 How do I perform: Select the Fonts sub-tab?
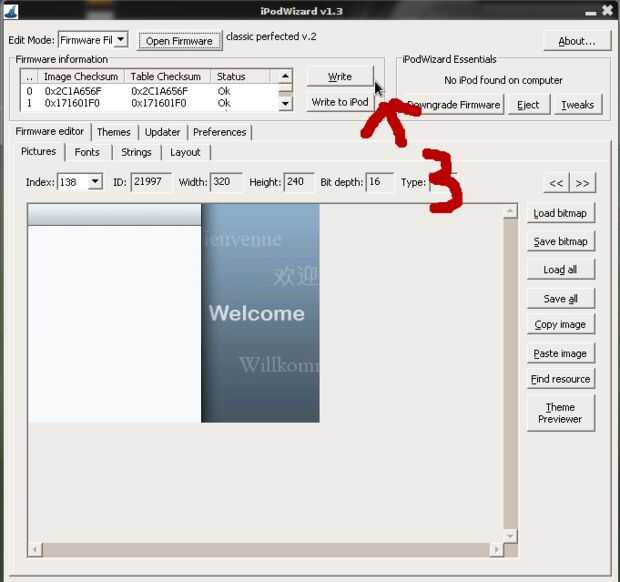pos(87,152)
